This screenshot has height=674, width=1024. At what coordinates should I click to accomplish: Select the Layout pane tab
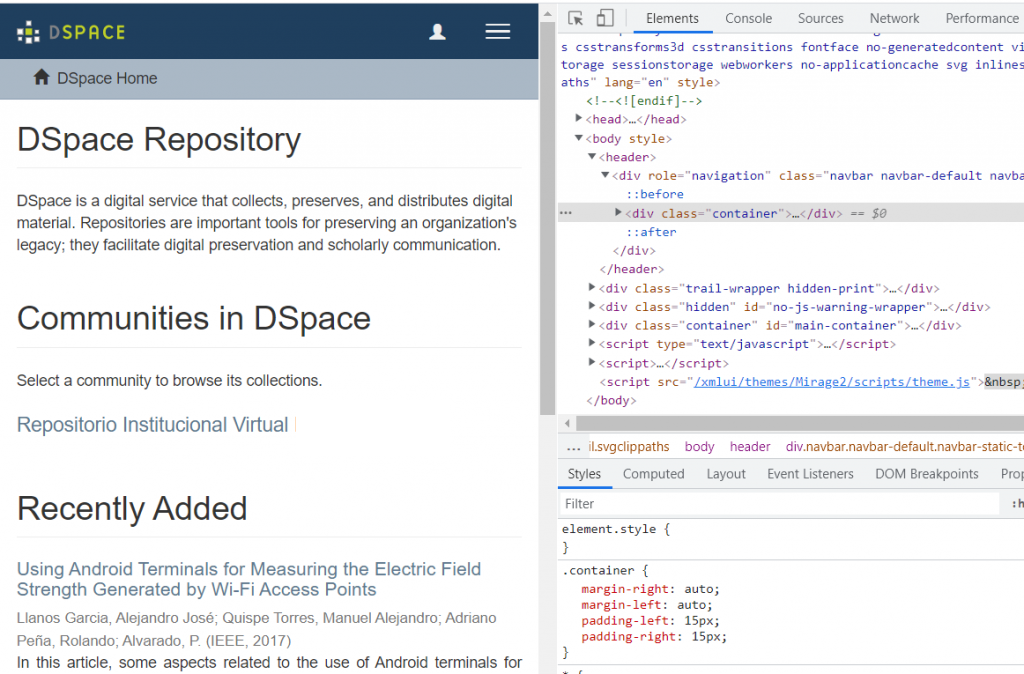point(726,474)
